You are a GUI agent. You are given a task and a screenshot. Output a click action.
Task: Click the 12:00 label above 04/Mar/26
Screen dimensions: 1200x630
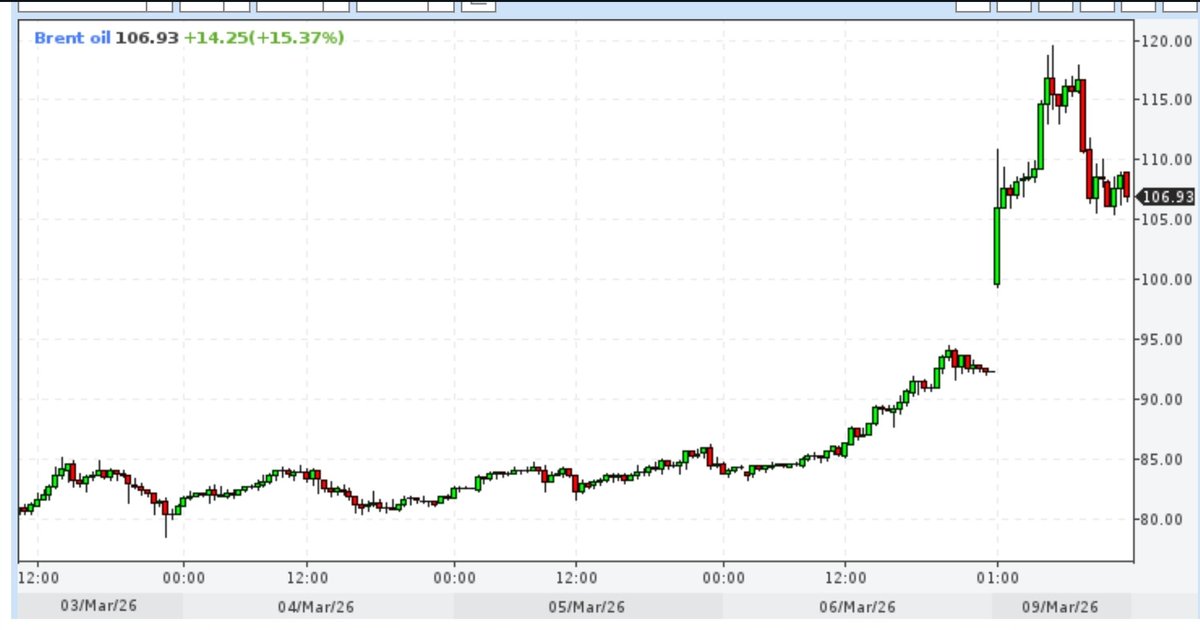click(x=306, y=577)
